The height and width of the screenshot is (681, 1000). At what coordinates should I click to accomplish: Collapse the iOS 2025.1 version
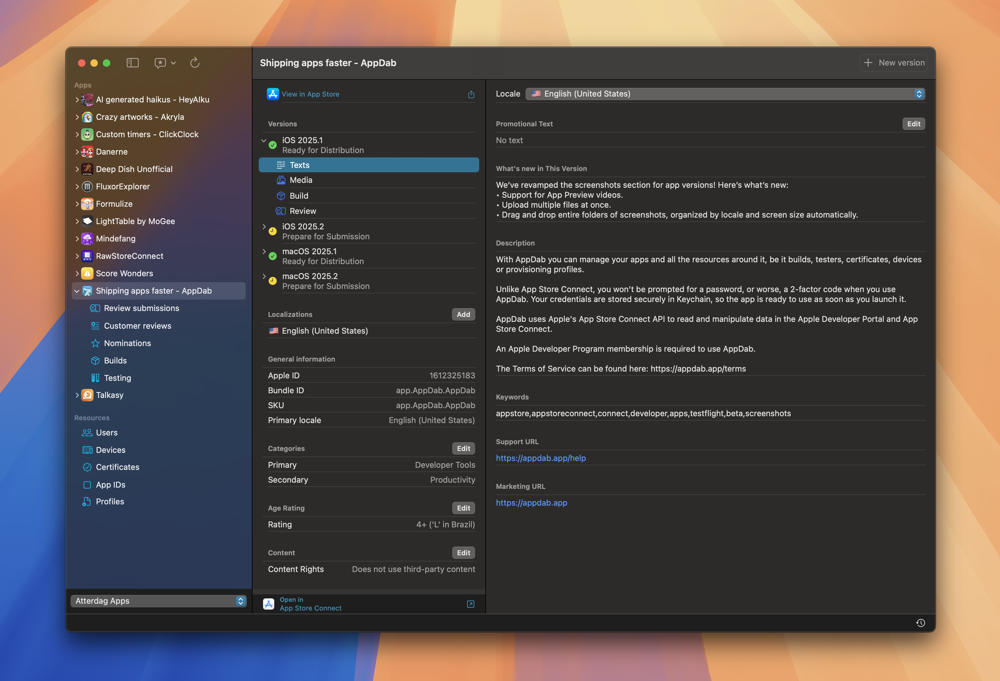264,140
